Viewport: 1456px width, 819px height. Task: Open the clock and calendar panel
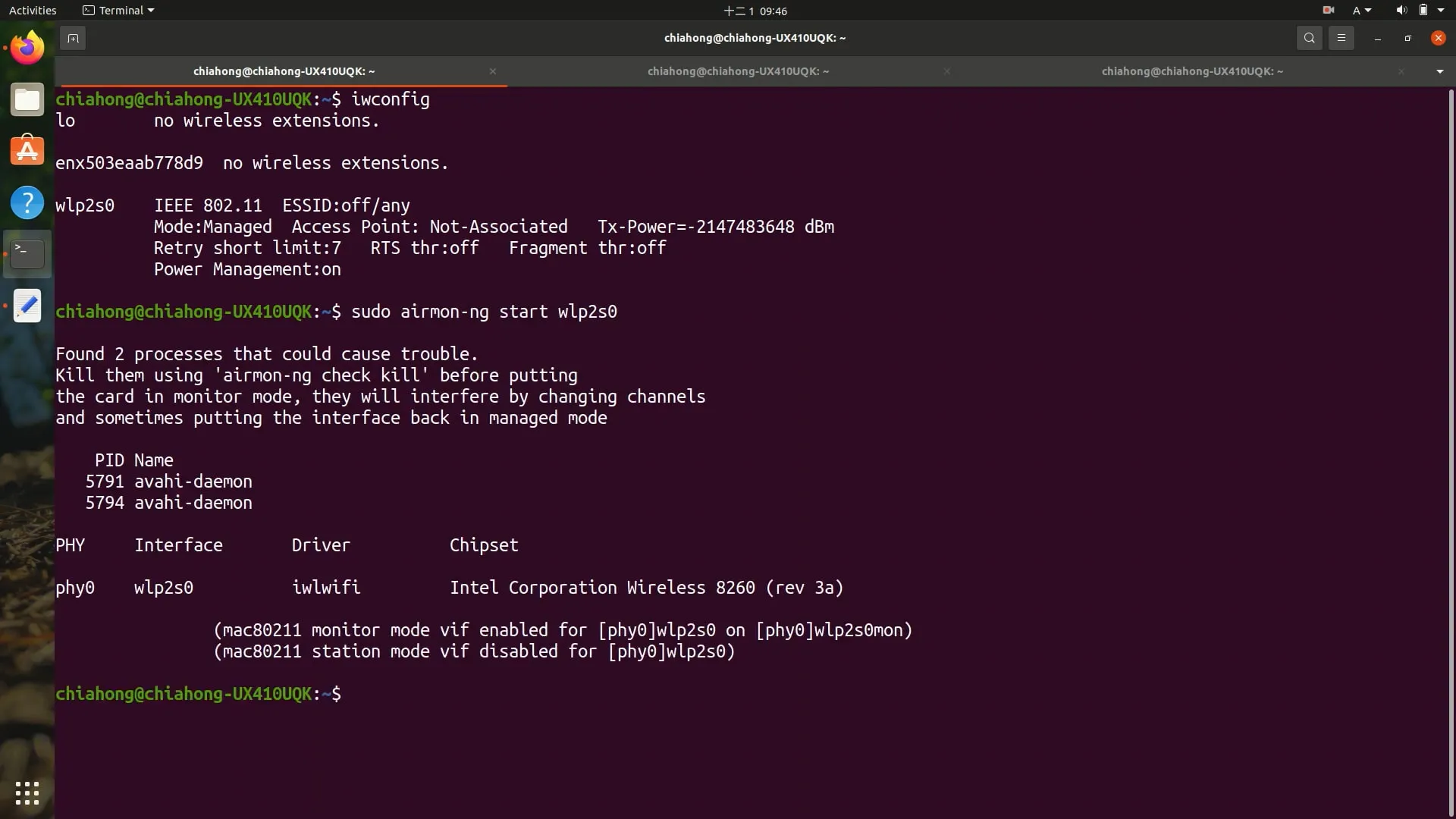click(755, 11)
